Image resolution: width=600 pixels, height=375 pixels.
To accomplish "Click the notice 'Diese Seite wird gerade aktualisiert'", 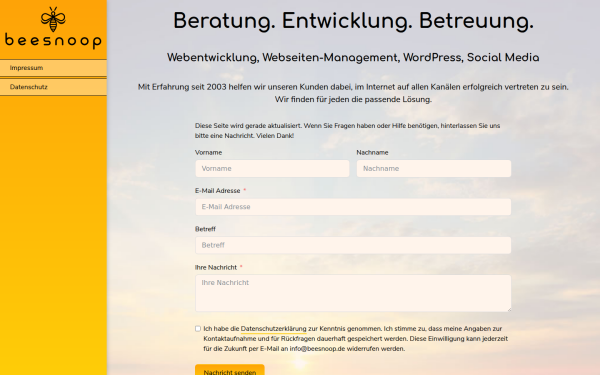I will coord(347,130).
